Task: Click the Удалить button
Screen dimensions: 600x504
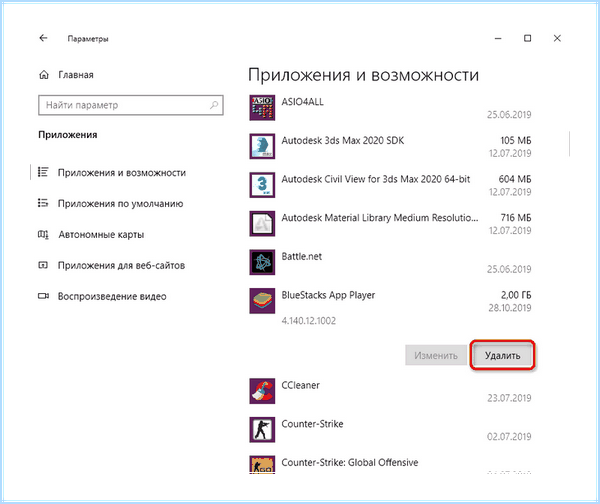Action: [x=502, y=355]
